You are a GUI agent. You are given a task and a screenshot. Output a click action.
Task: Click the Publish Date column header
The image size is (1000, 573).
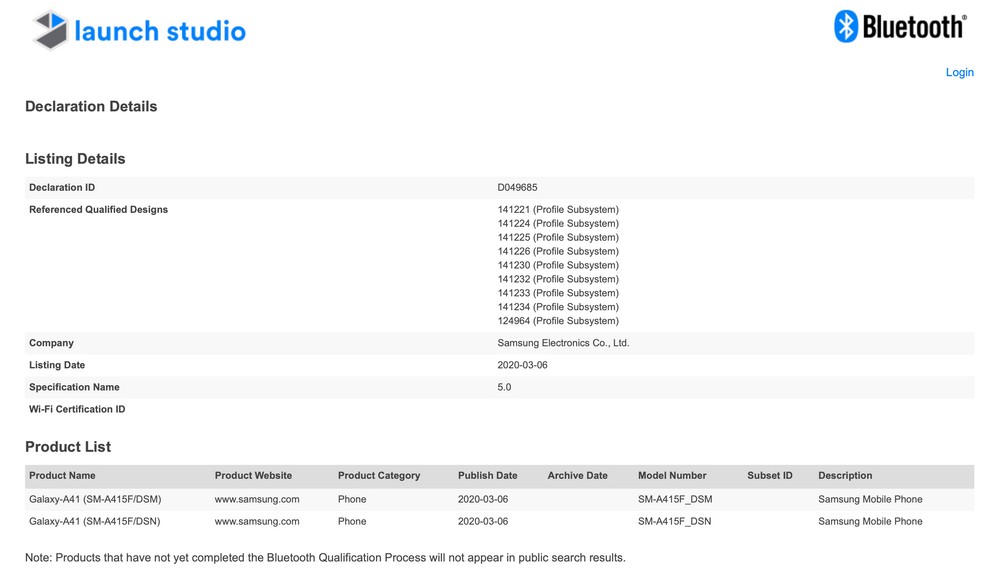(487, 476)
